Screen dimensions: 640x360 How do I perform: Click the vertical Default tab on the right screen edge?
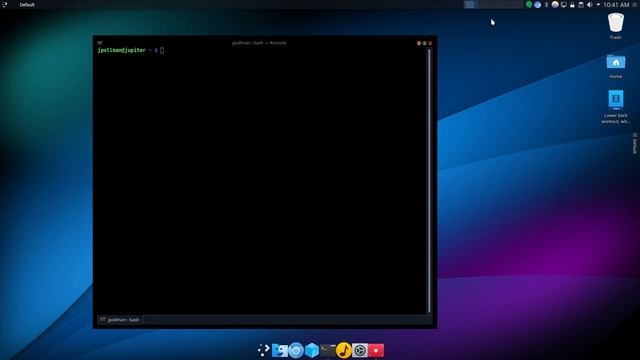tap(635, 143)
